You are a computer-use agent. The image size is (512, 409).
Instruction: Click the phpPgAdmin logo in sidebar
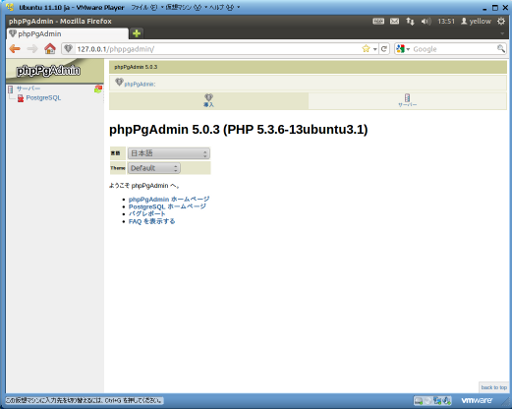tap(49, 70)
